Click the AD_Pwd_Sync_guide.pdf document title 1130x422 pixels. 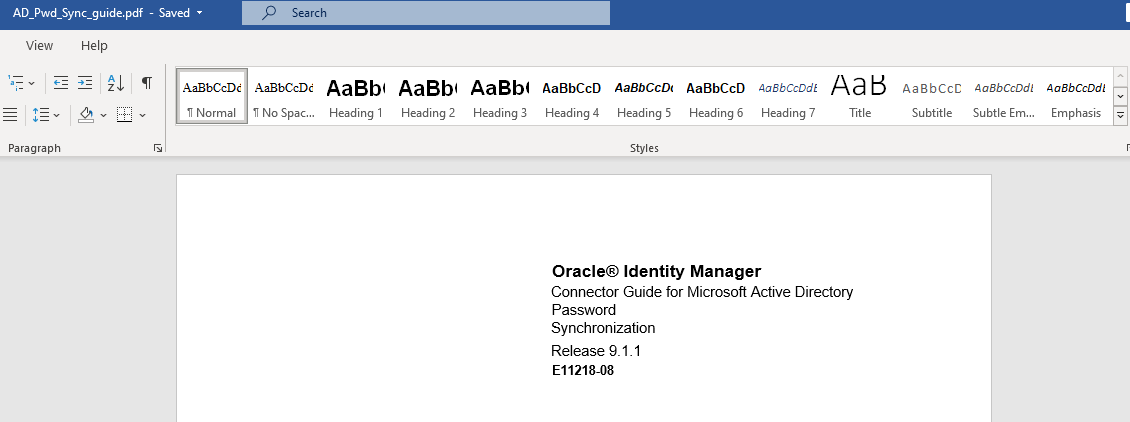click(78, 13)
